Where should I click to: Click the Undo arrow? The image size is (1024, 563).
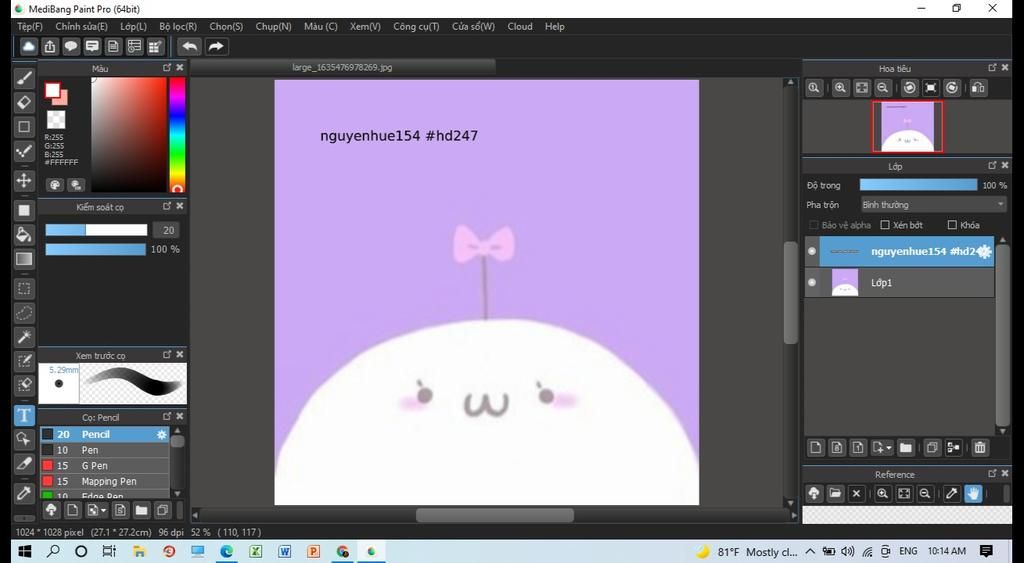[x=189, y=46]
